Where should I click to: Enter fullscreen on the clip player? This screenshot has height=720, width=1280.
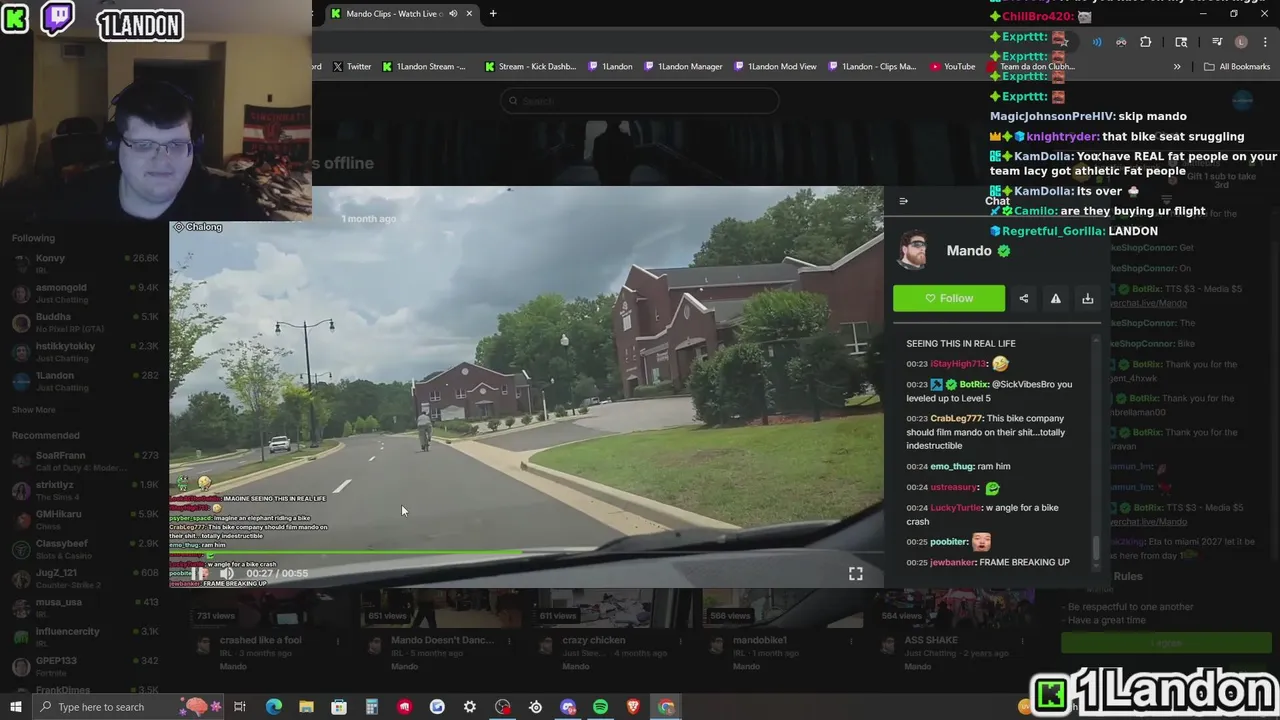coord(856,573)
